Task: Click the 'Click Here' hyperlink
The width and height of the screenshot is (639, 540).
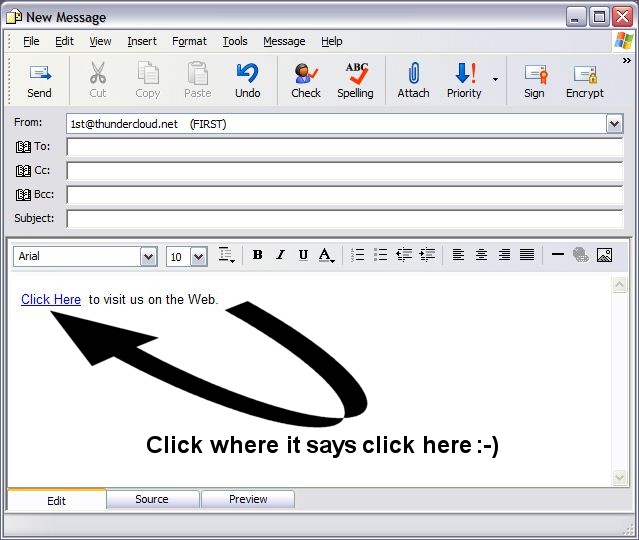Action: pos(51,300)
